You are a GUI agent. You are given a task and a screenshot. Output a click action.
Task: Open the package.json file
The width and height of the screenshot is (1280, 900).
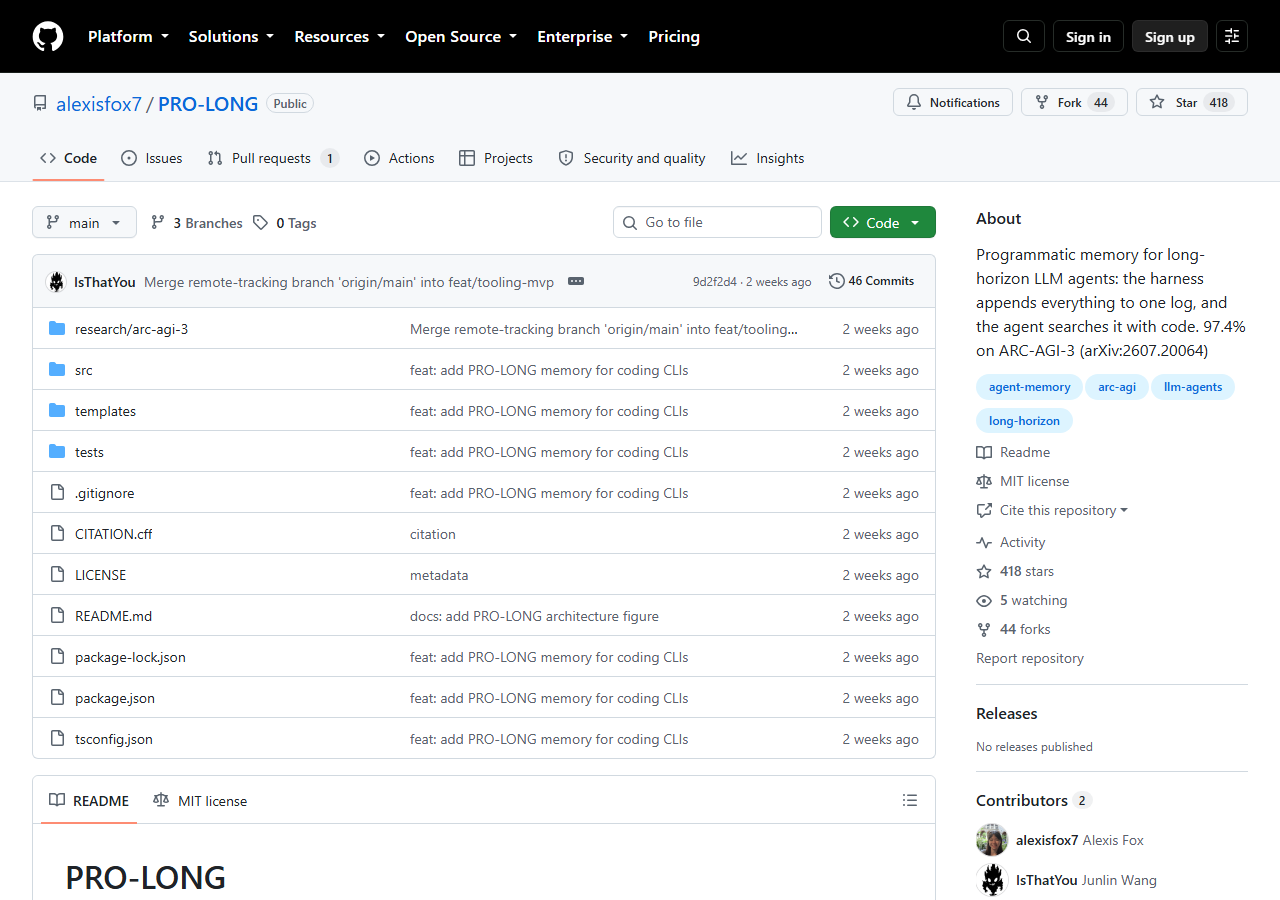pos(115,698)
